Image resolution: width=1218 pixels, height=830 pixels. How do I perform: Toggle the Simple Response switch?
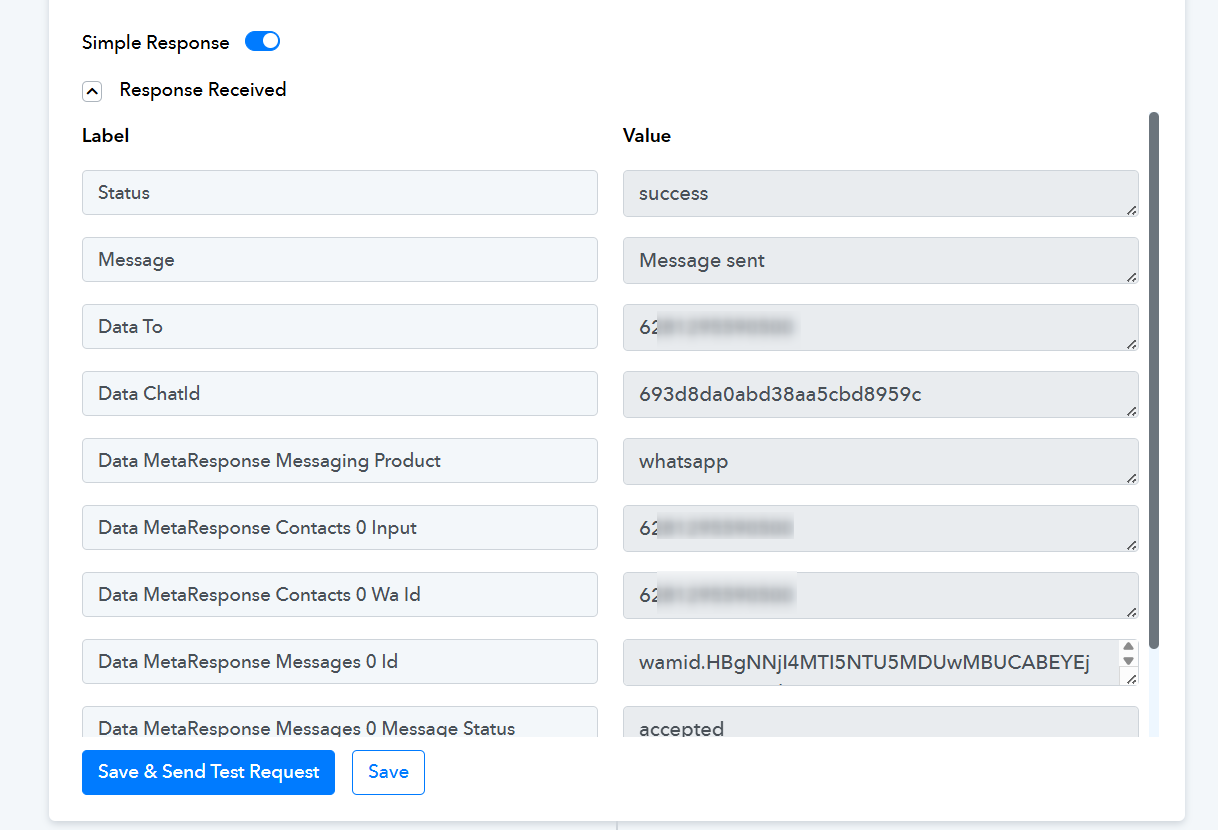pos(262,42)
